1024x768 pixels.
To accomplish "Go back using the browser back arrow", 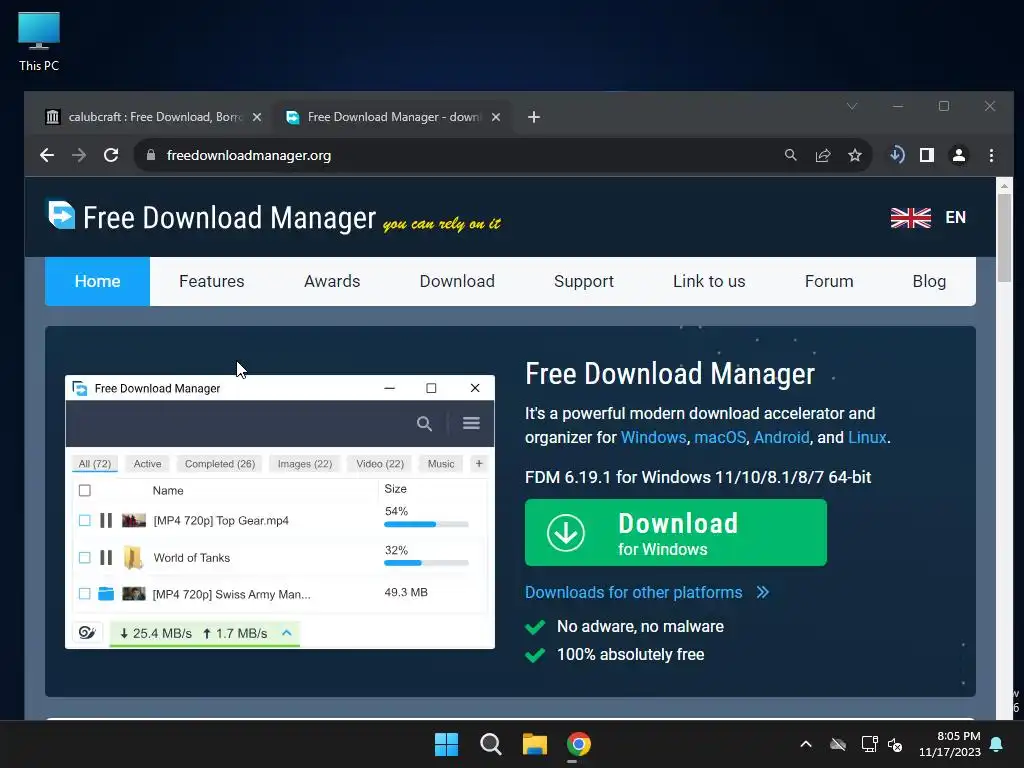I will tap(47, 155).
